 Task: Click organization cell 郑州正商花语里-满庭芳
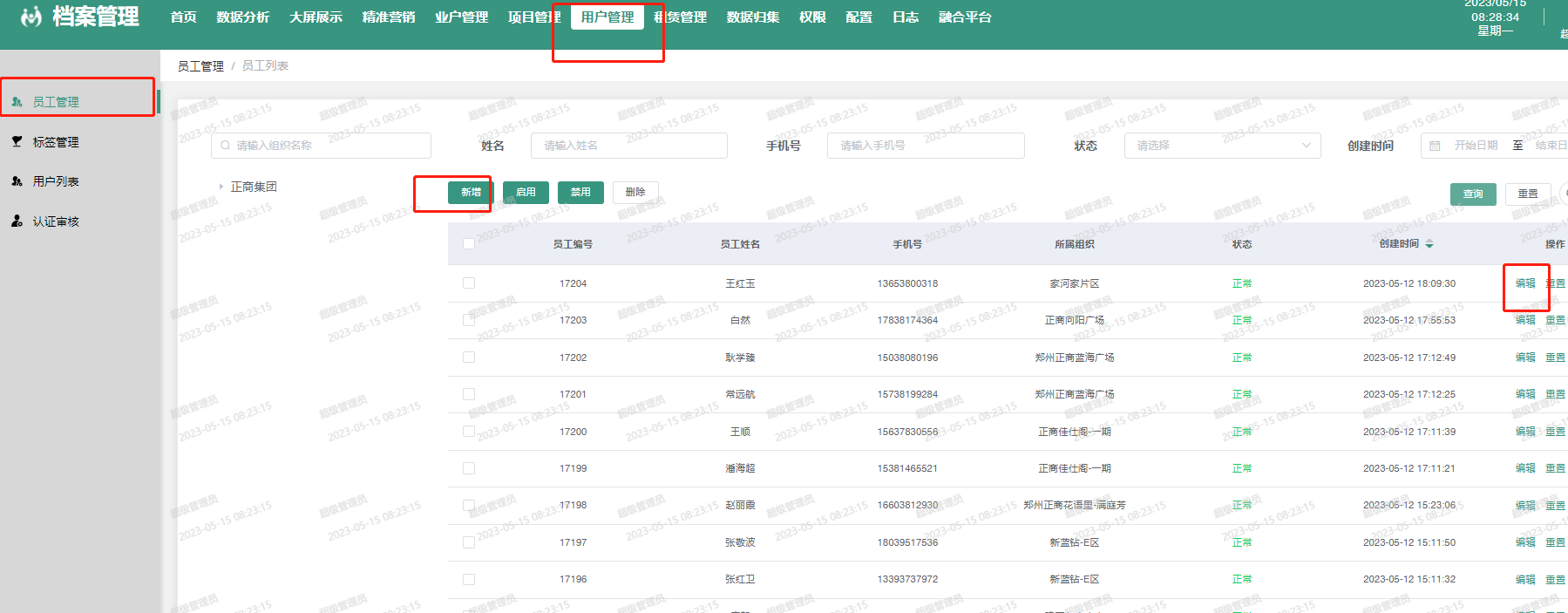coord(1075,505)
